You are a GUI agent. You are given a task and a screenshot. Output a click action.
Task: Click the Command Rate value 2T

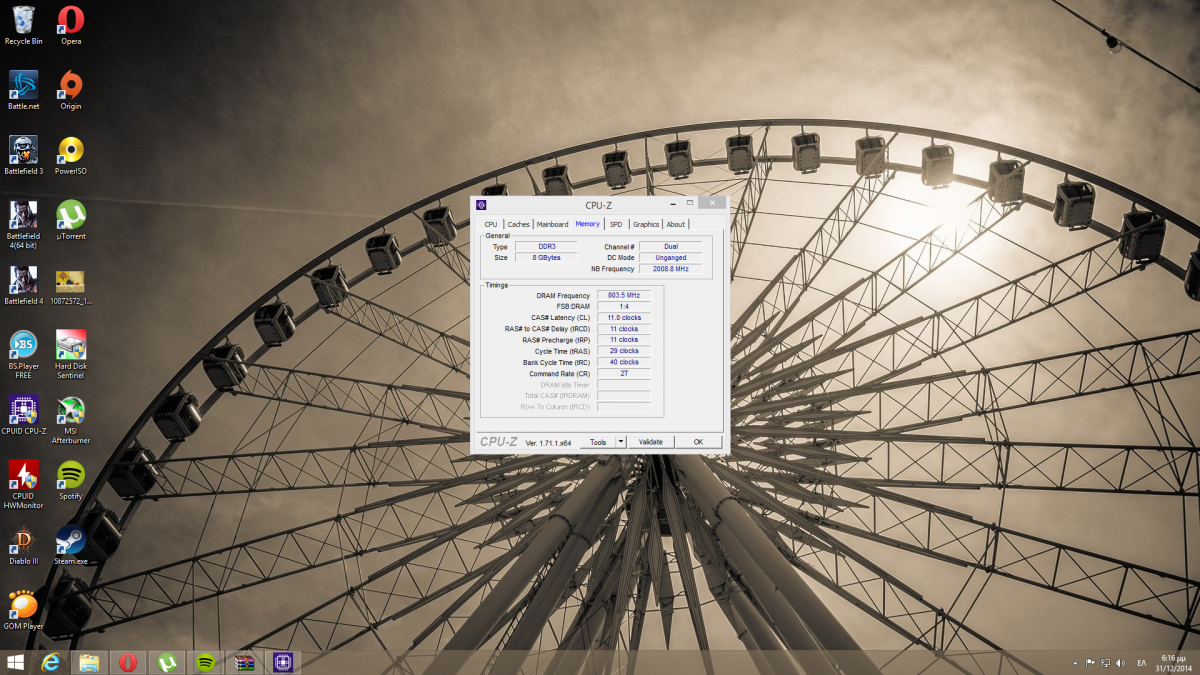coord(624,373)
